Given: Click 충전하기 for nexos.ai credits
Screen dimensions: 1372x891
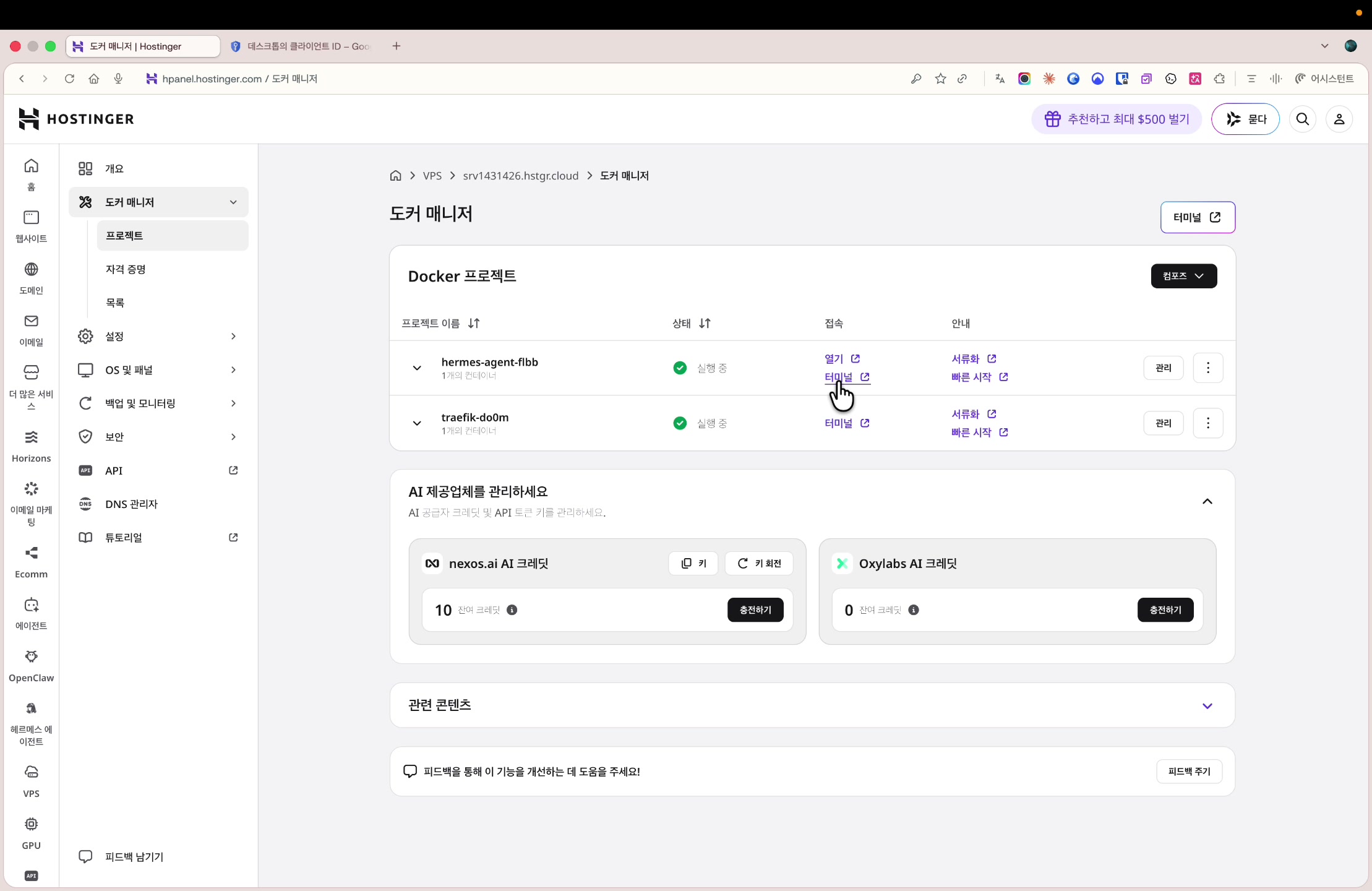Looking at the screenshot, I should [755, 610].
